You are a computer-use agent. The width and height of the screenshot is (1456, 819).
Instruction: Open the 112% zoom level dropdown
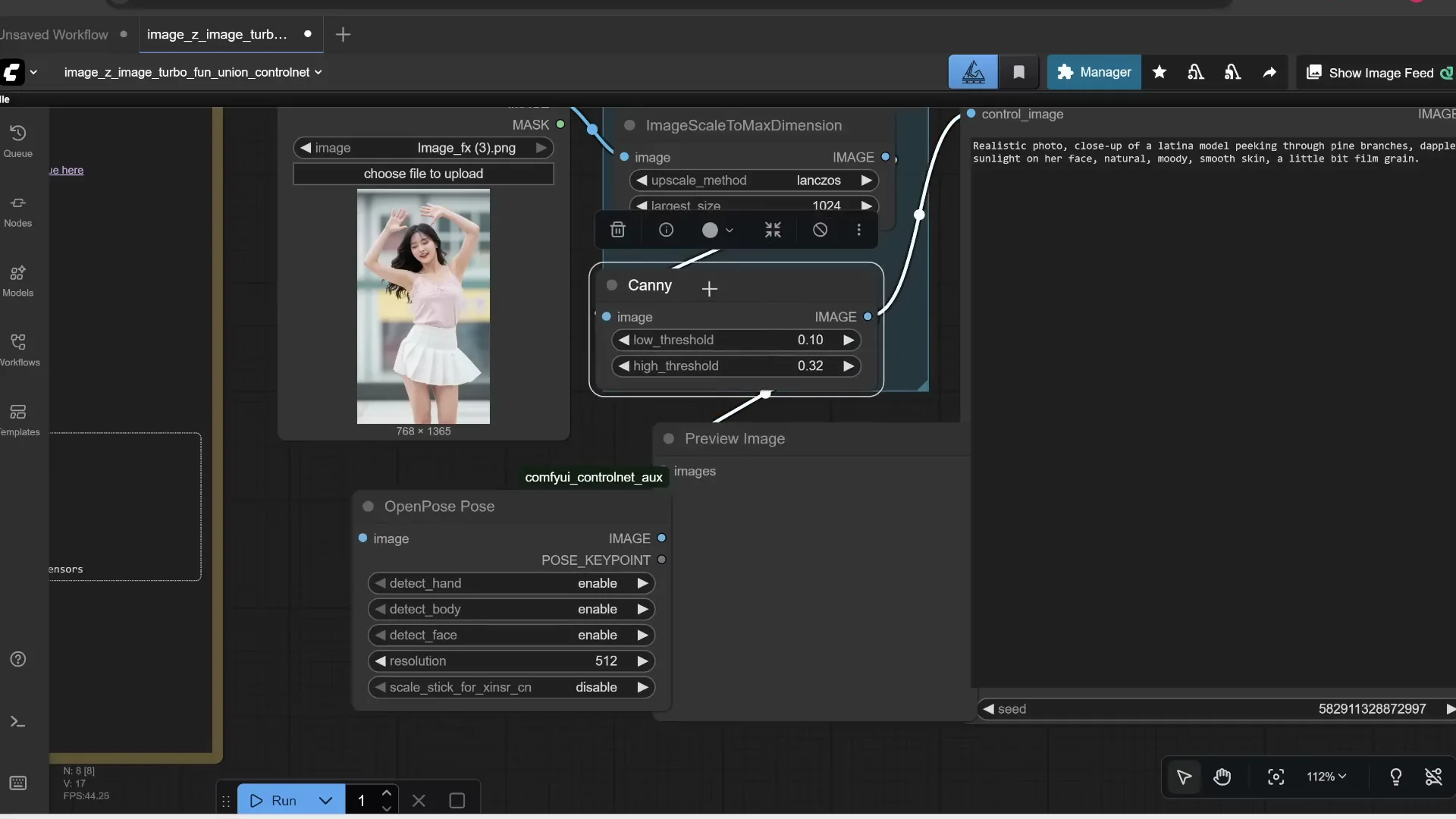pyautogui.click(x=1326, y=777)
